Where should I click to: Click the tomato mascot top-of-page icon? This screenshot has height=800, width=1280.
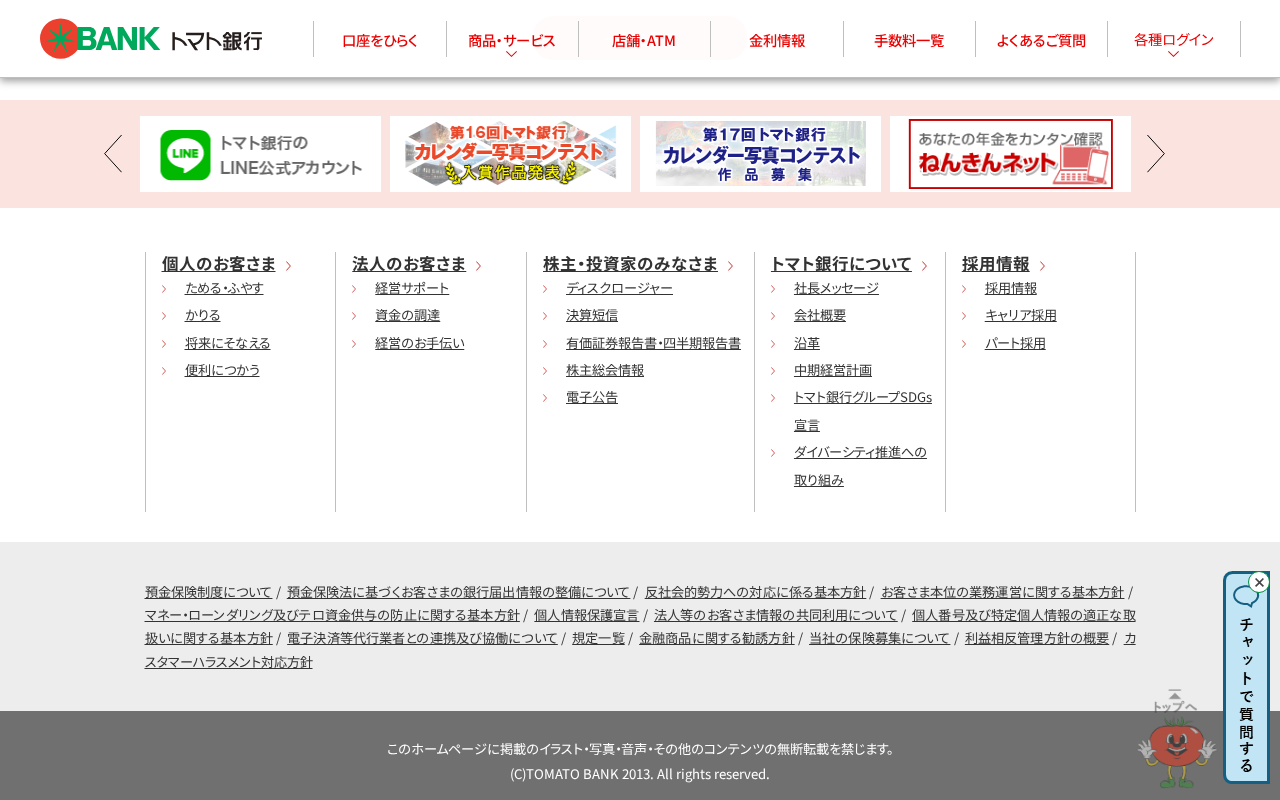1176,740
